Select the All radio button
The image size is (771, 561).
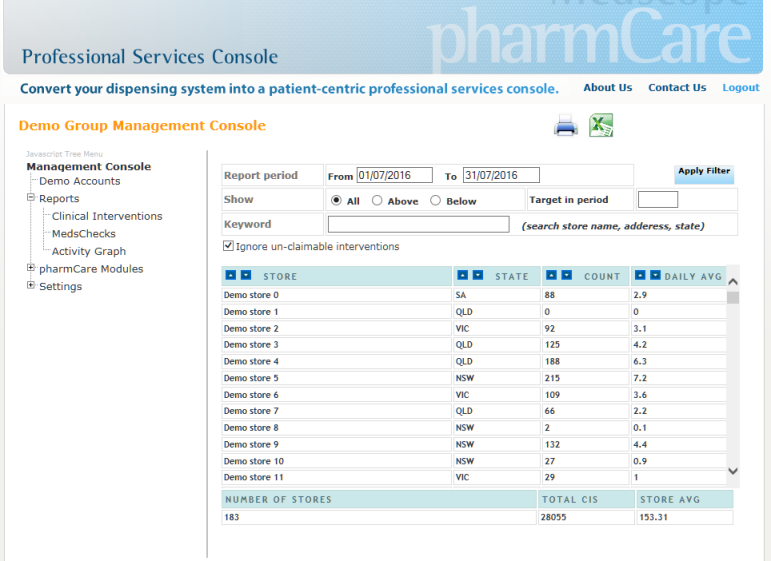[336, 200]
